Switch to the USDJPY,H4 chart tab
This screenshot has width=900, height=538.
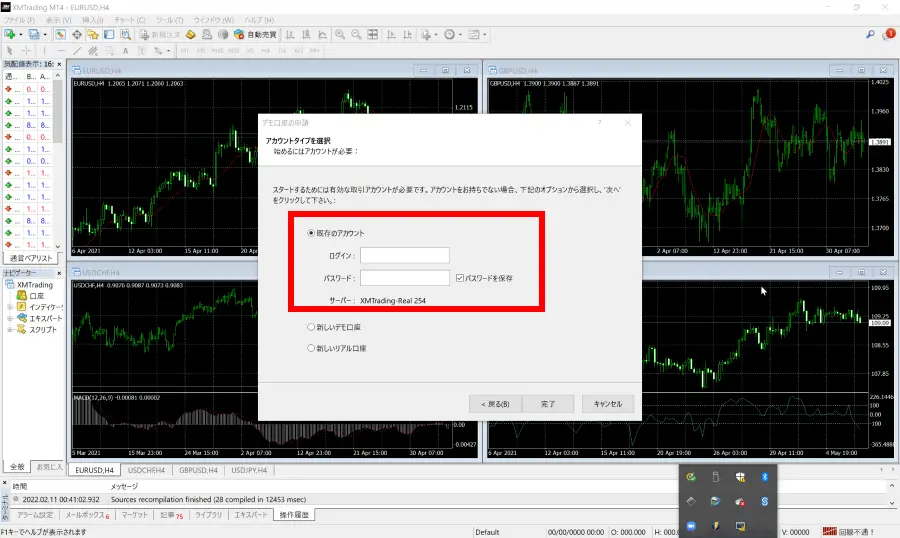[249, 470]
